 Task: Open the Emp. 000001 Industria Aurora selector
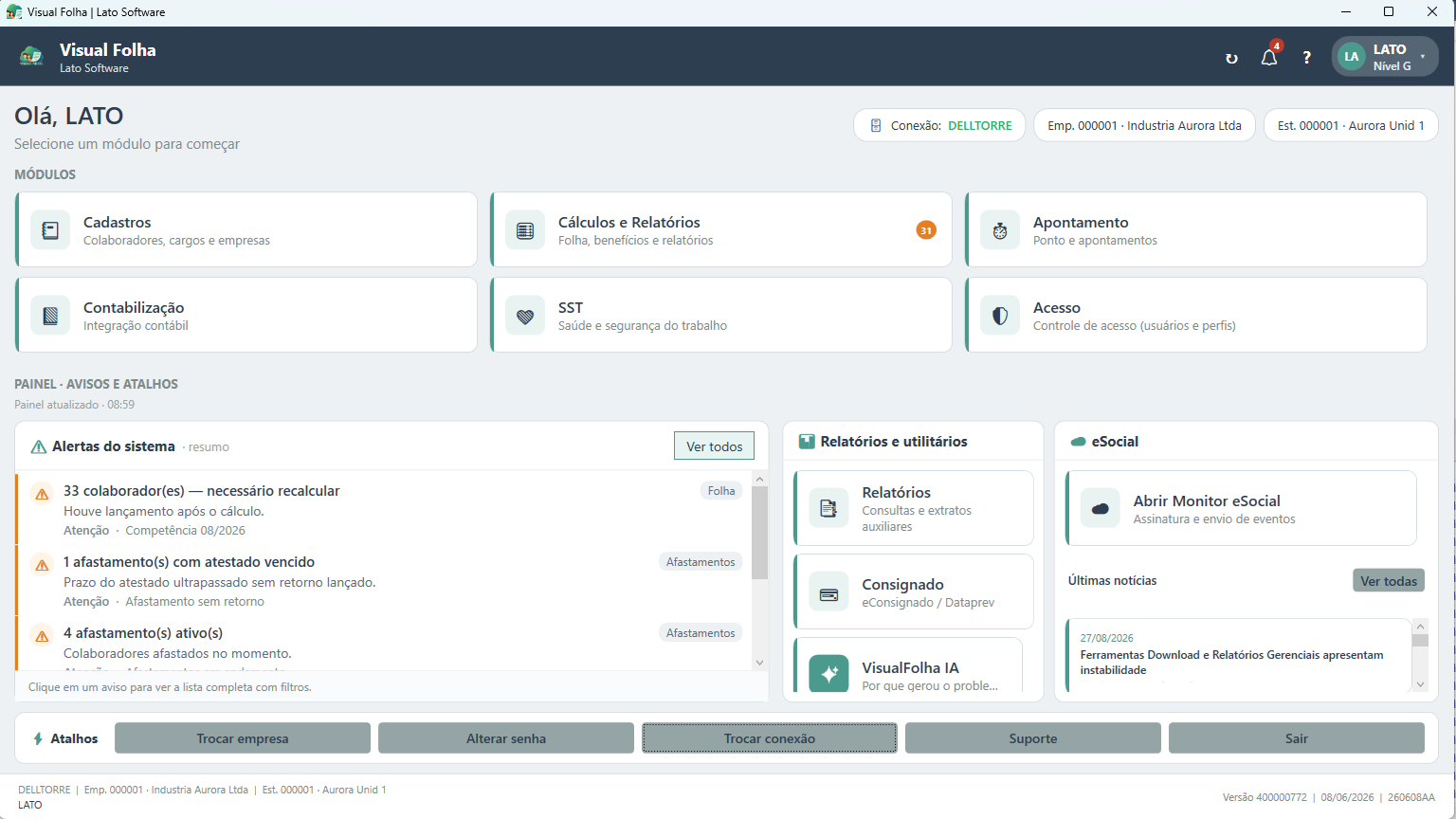[x=1144, y=125]
